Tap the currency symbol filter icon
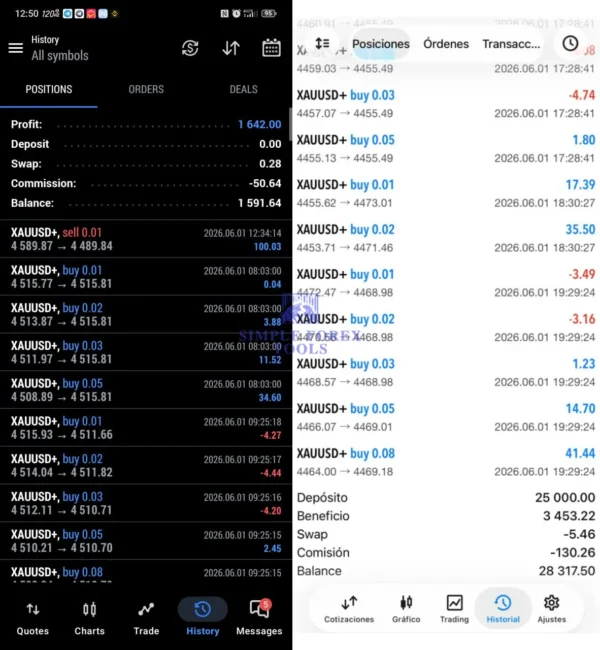This screenshot has height=650, width=600. pyautogui.click(x=190, y=48)
